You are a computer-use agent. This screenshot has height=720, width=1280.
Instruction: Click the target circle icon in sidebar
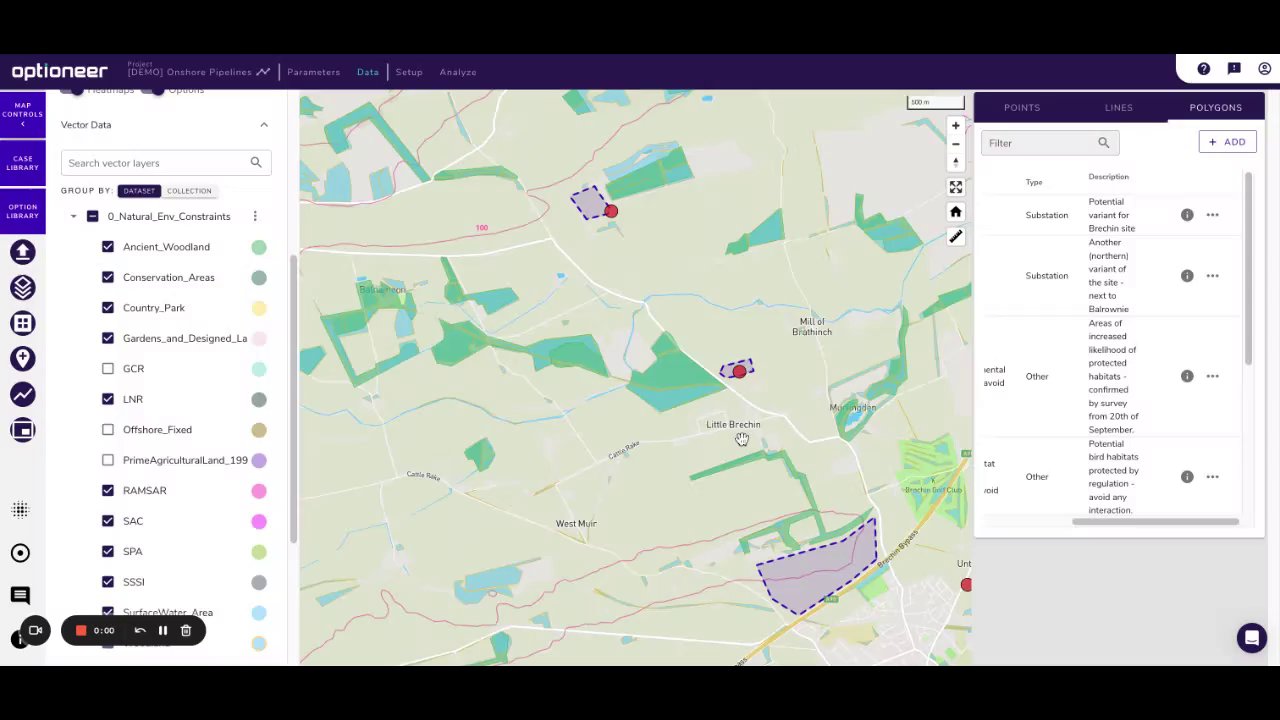20,553
